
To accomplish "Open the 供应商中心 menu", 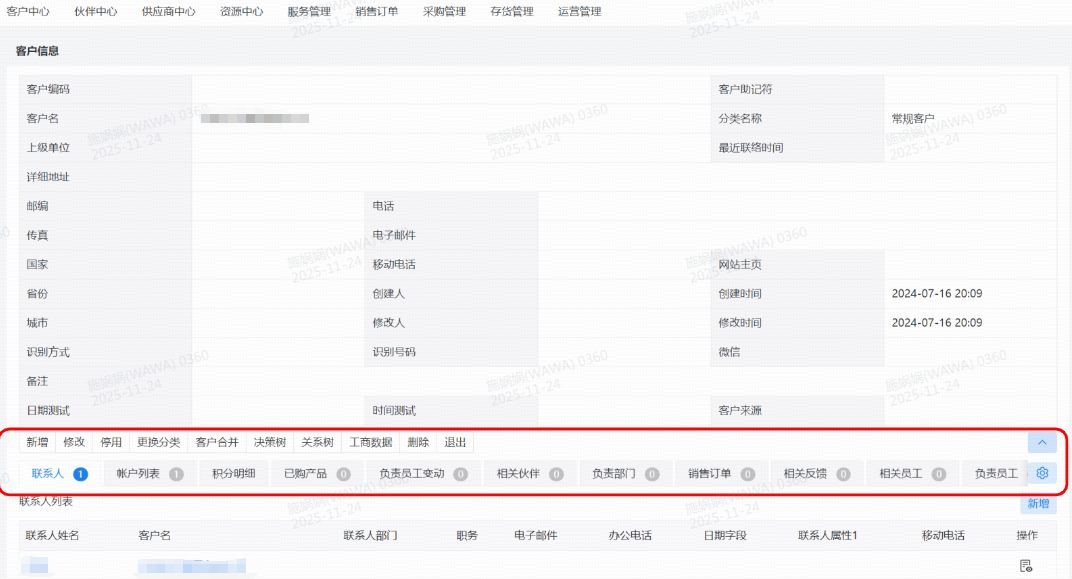I will pos(168,12).
